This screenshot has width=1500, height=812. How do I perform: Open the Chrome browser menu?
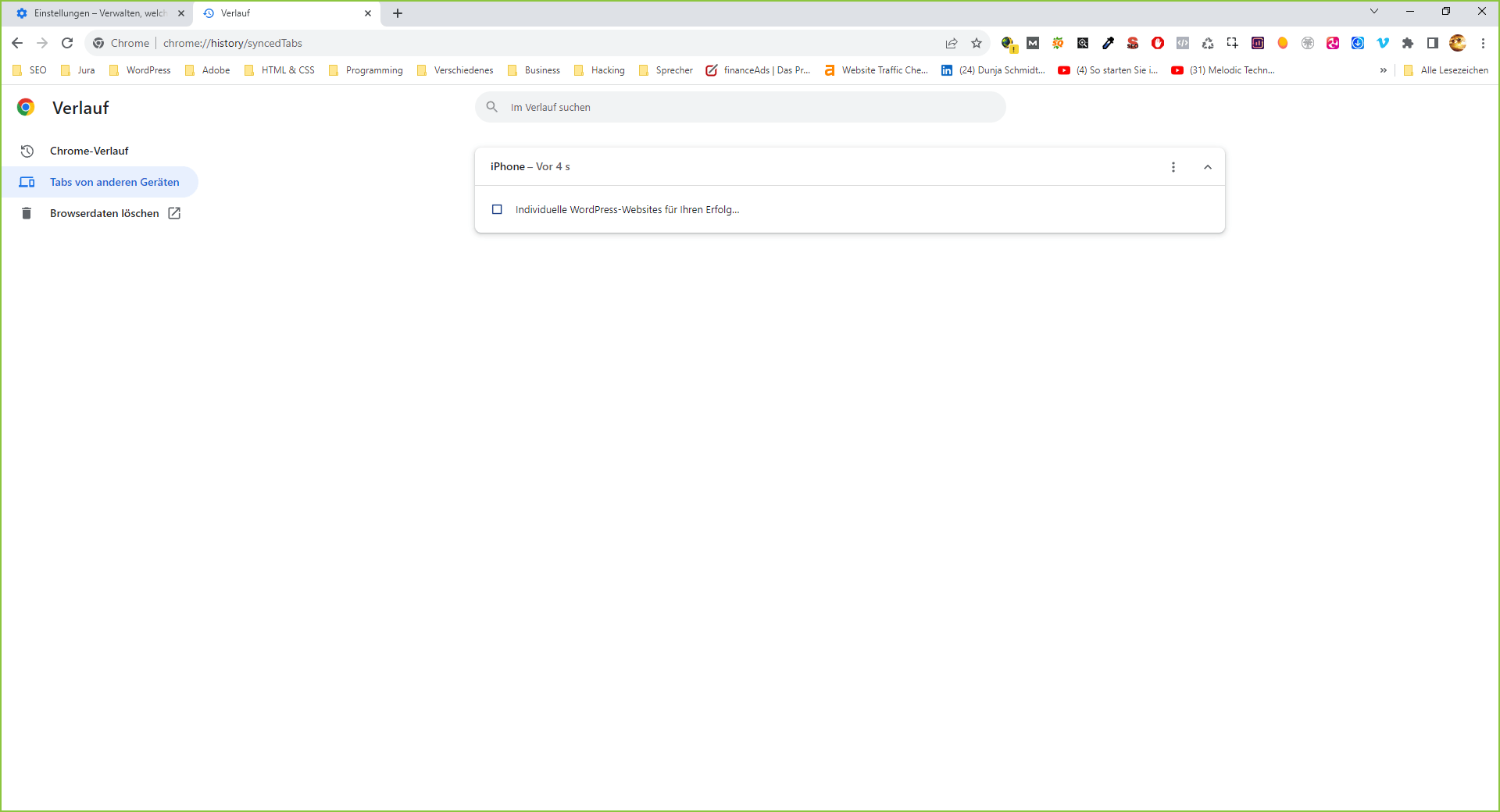click(x=1483, y=43)
